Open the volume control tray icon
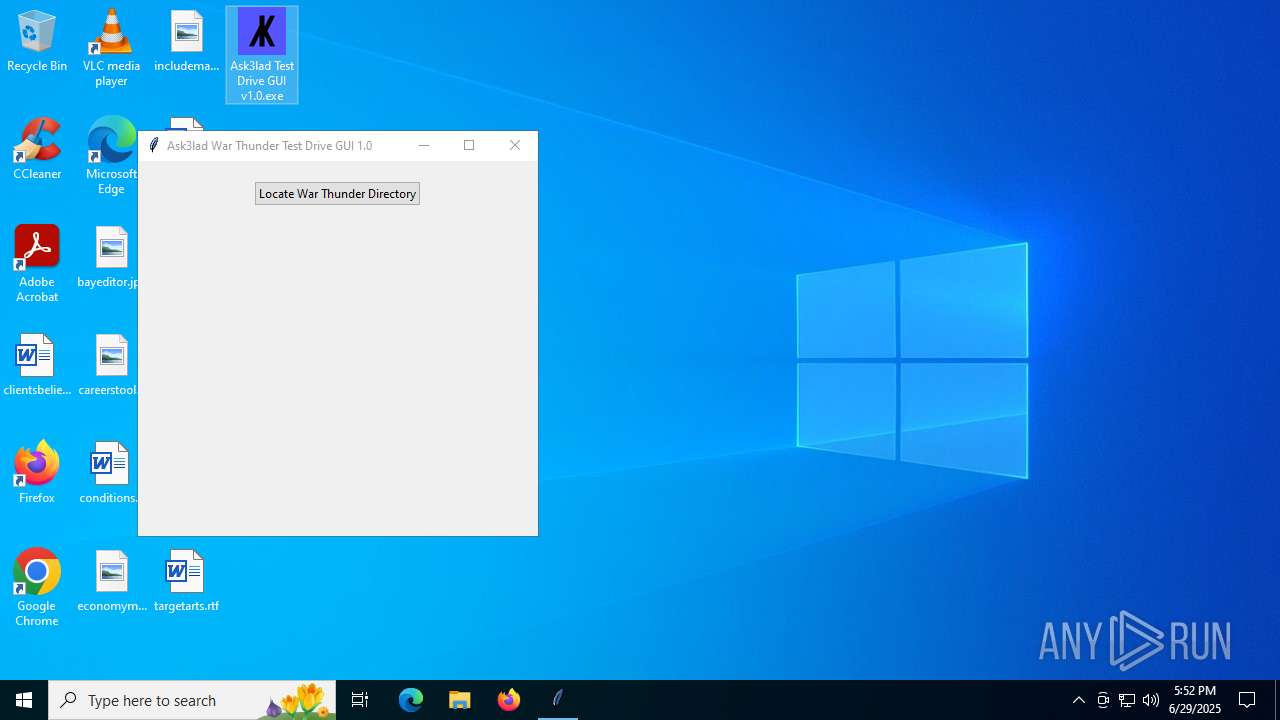This screenshot has width=1280, height=720. pos(1151,700)
